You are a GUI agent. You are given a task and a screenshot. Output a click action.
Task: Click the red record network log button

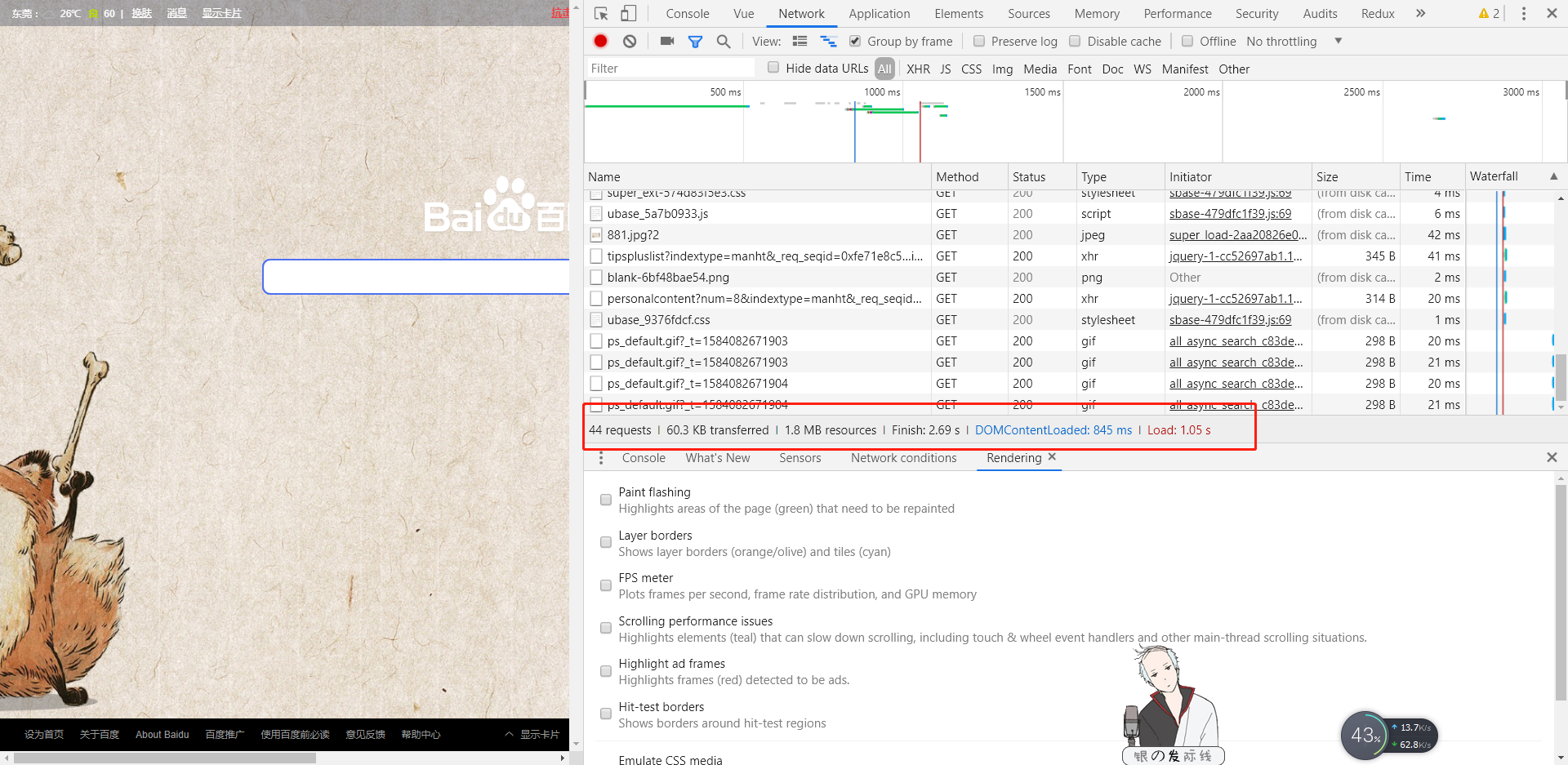tap(600, 41)
